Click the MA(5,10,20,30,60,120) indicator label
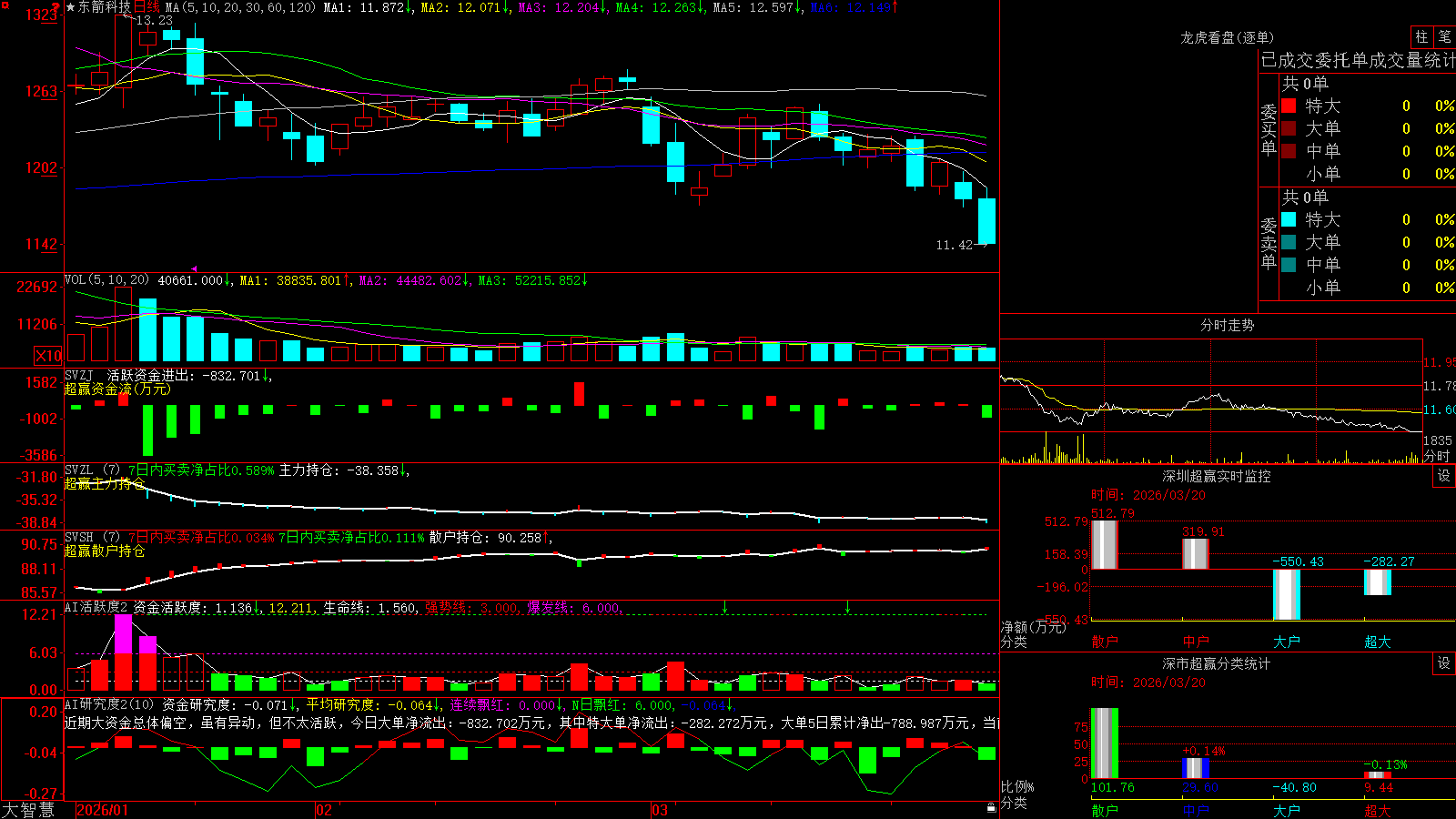Screen dimensions: 1456x819 240,7
